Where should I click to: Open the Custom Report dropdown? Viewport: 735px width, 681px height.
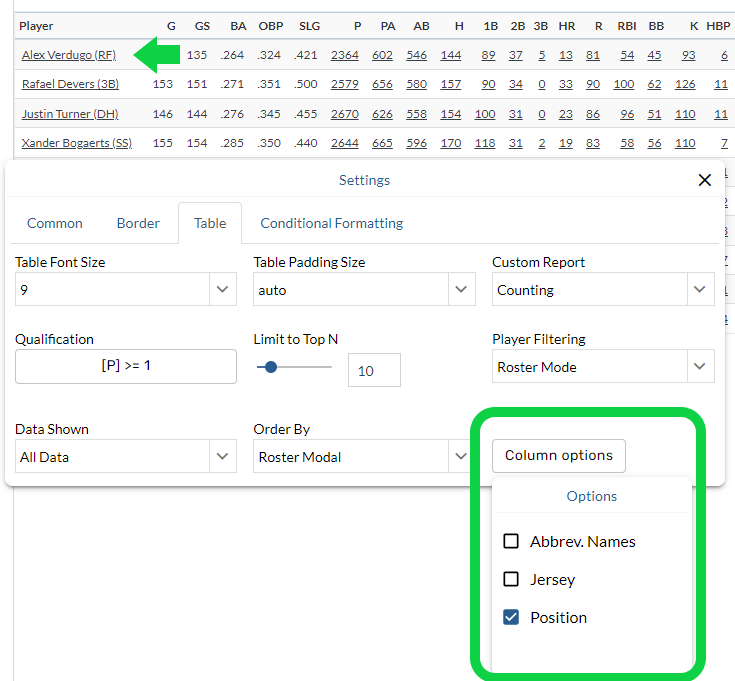pyautogui.click(x=603, y=290)
